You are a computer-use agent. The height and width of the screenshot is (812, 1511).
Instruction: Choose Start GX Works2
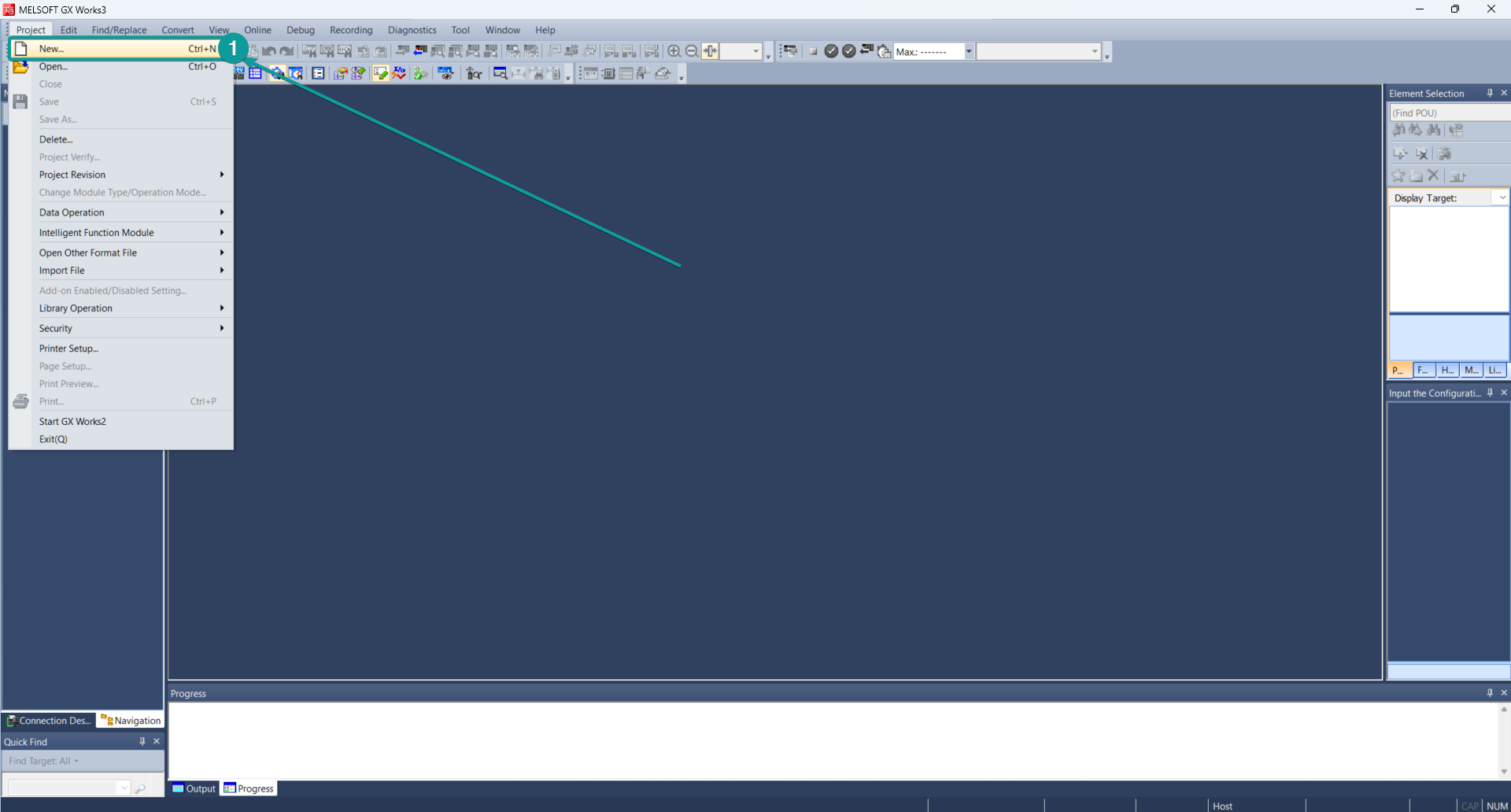(120, 422)
